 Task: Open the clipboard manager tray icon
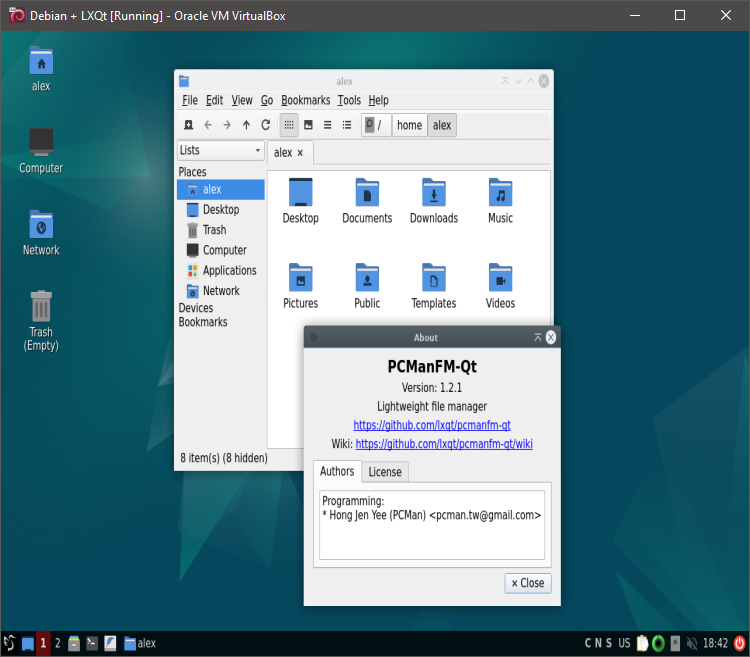(642, 644)
